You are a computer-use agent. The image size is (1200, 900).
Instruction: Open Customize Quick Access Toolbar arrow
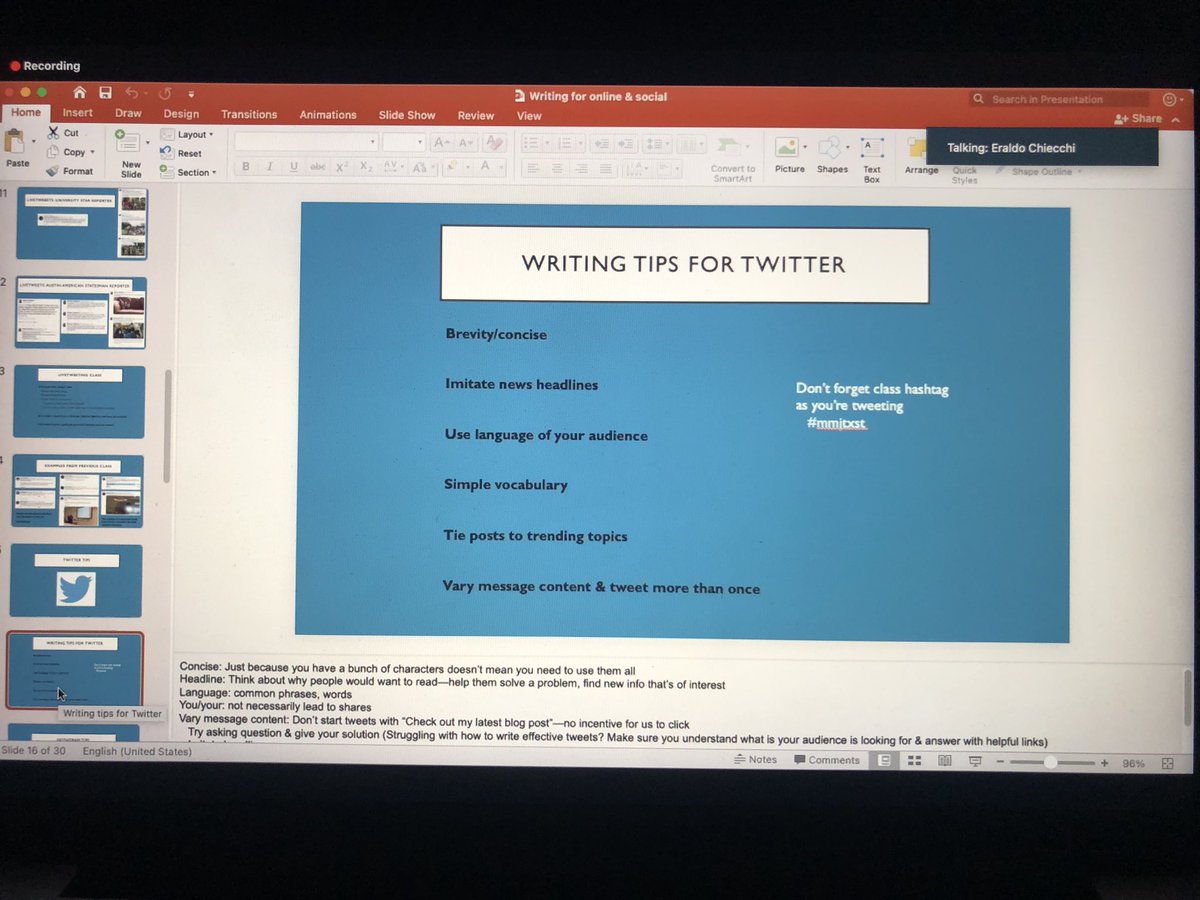pos(191,94)
